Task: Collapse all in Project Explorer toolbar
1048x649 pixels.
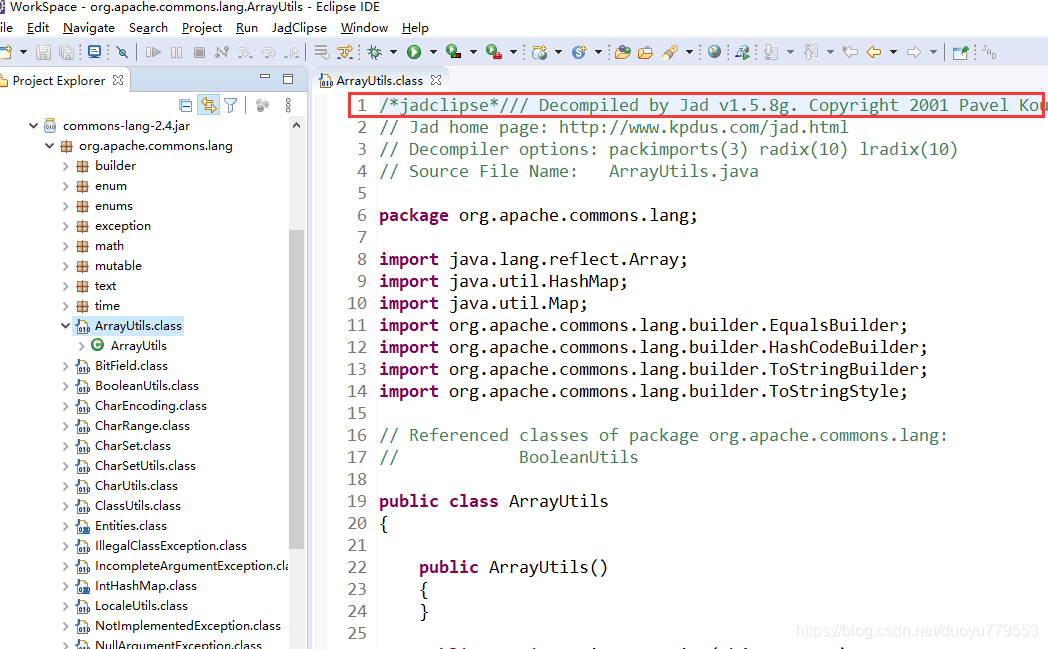Action: click(186, 105)
